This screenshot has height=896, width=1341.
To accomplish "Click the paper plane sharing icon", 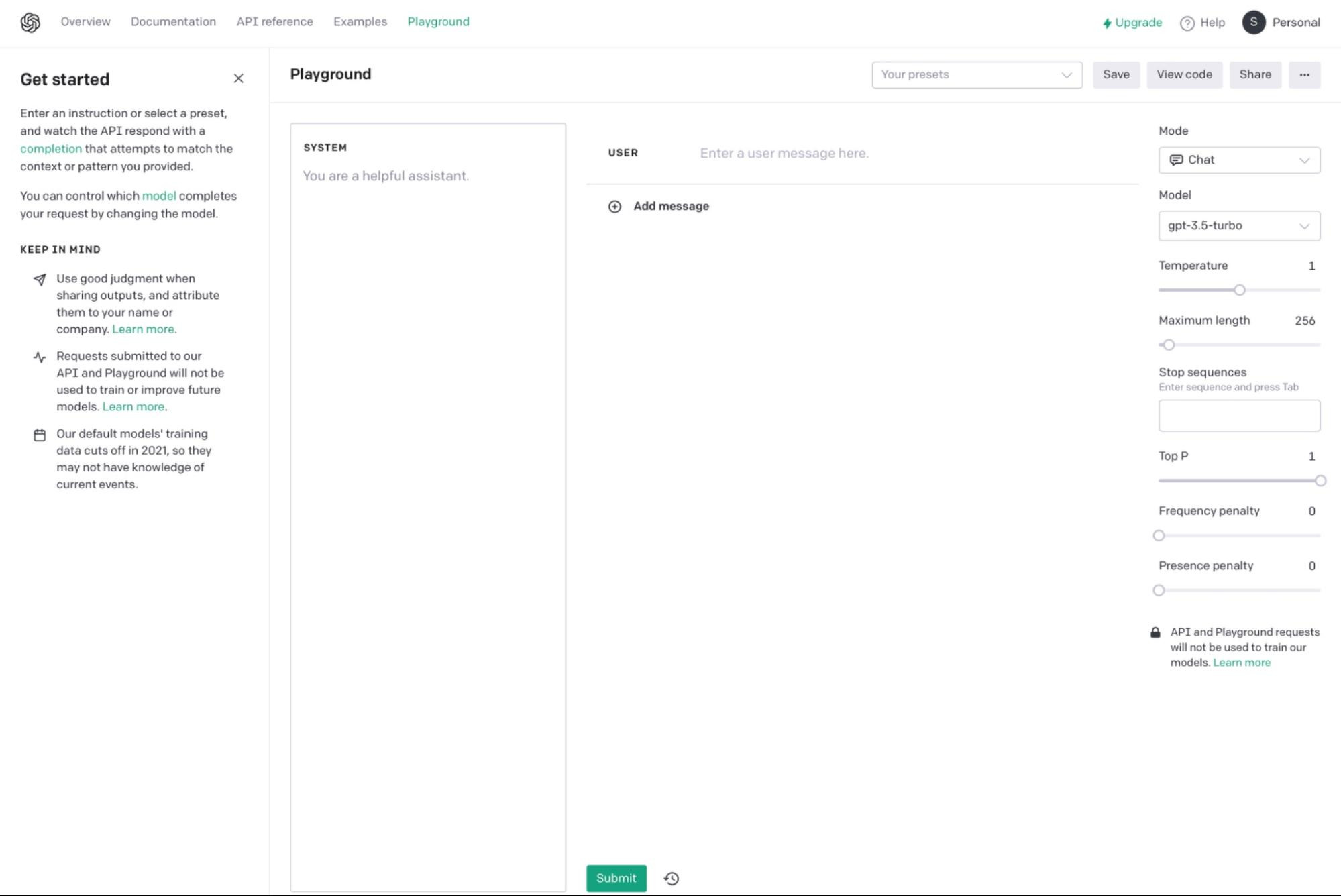I will (x=40, y=279).
